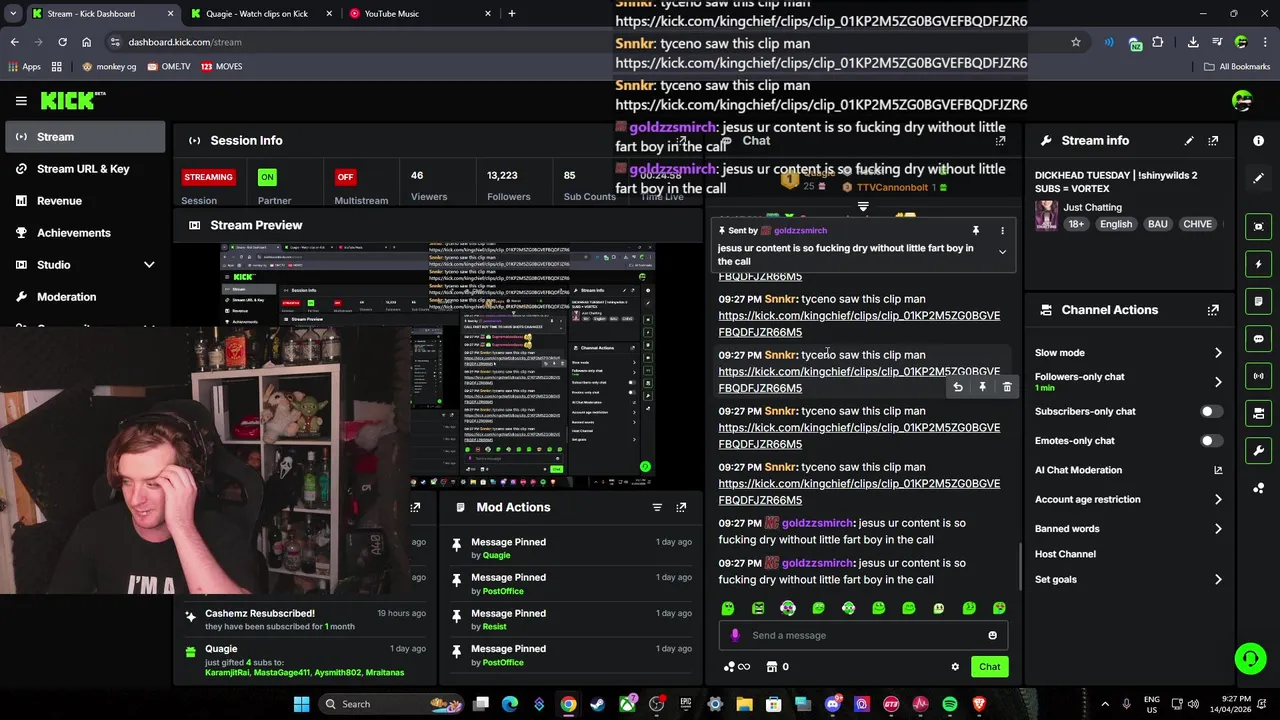Open Discord from the taskbar
The width and height of the screenshot is (1280, 720).
832,704
